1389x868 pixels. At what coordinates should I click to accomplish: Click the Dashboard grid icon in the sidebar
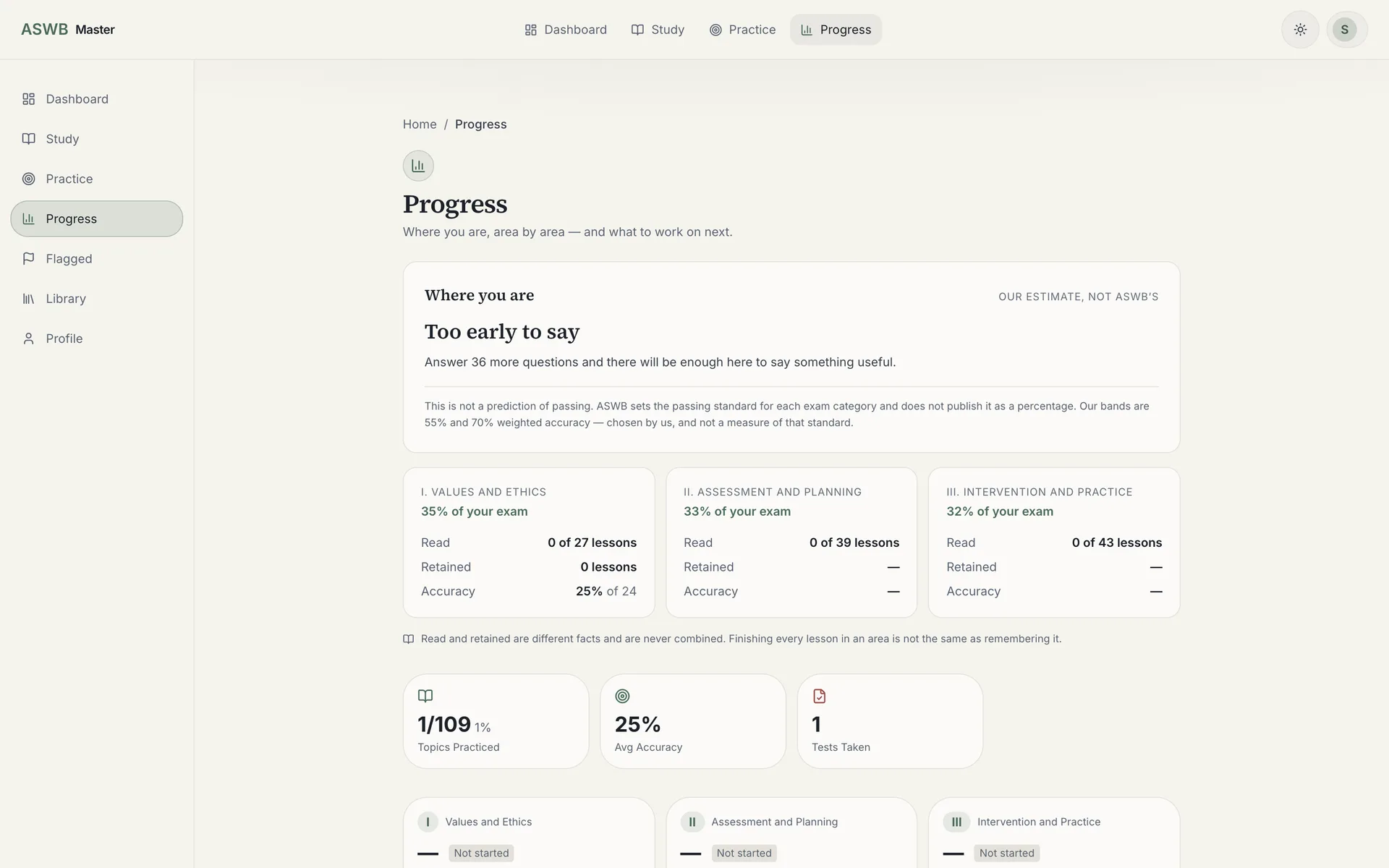pos(29,99)
